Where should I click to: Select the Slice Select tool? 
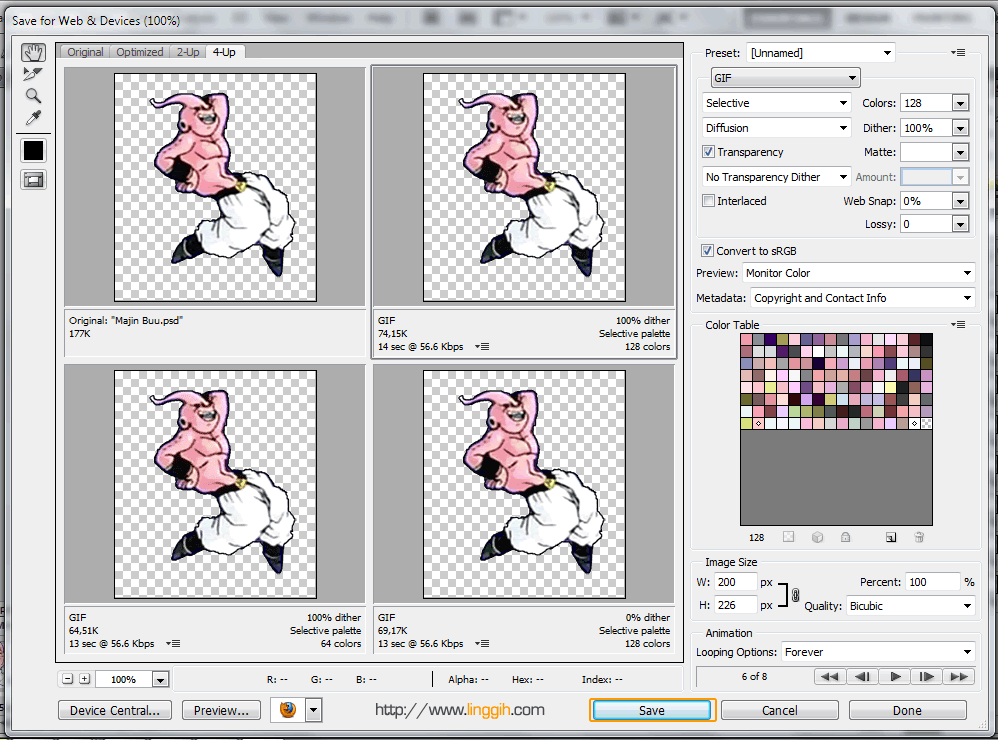pos(32,74)
